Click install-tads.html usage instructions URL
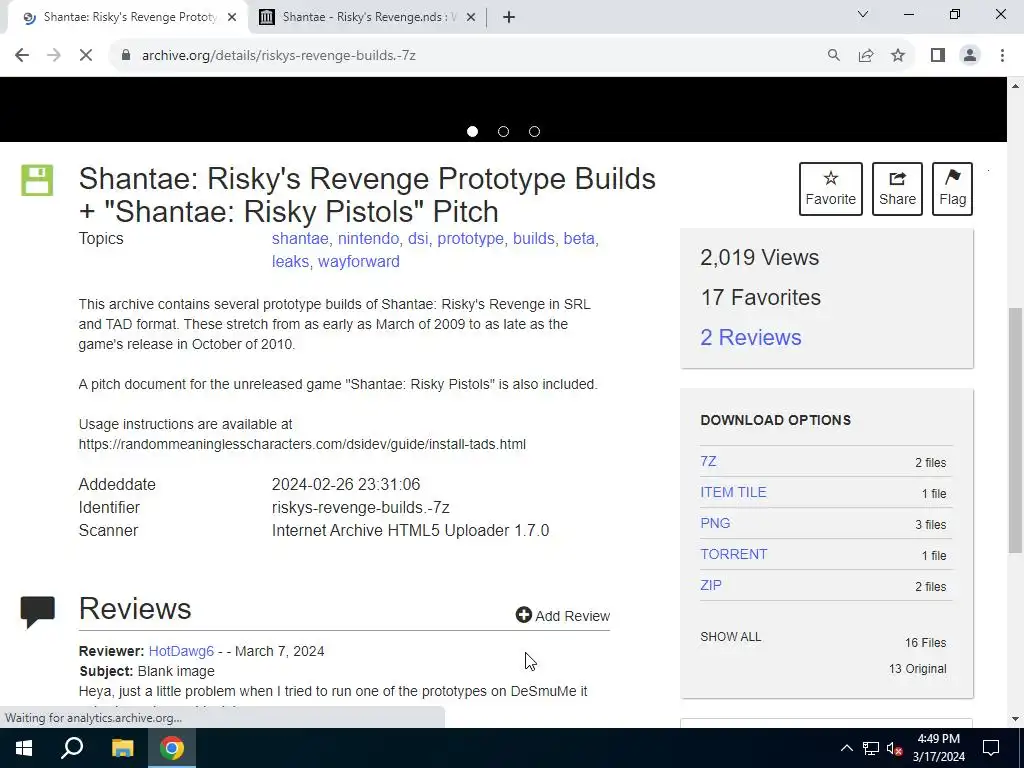The width and height of the screenshot is (1024, 768). (302, 444)
